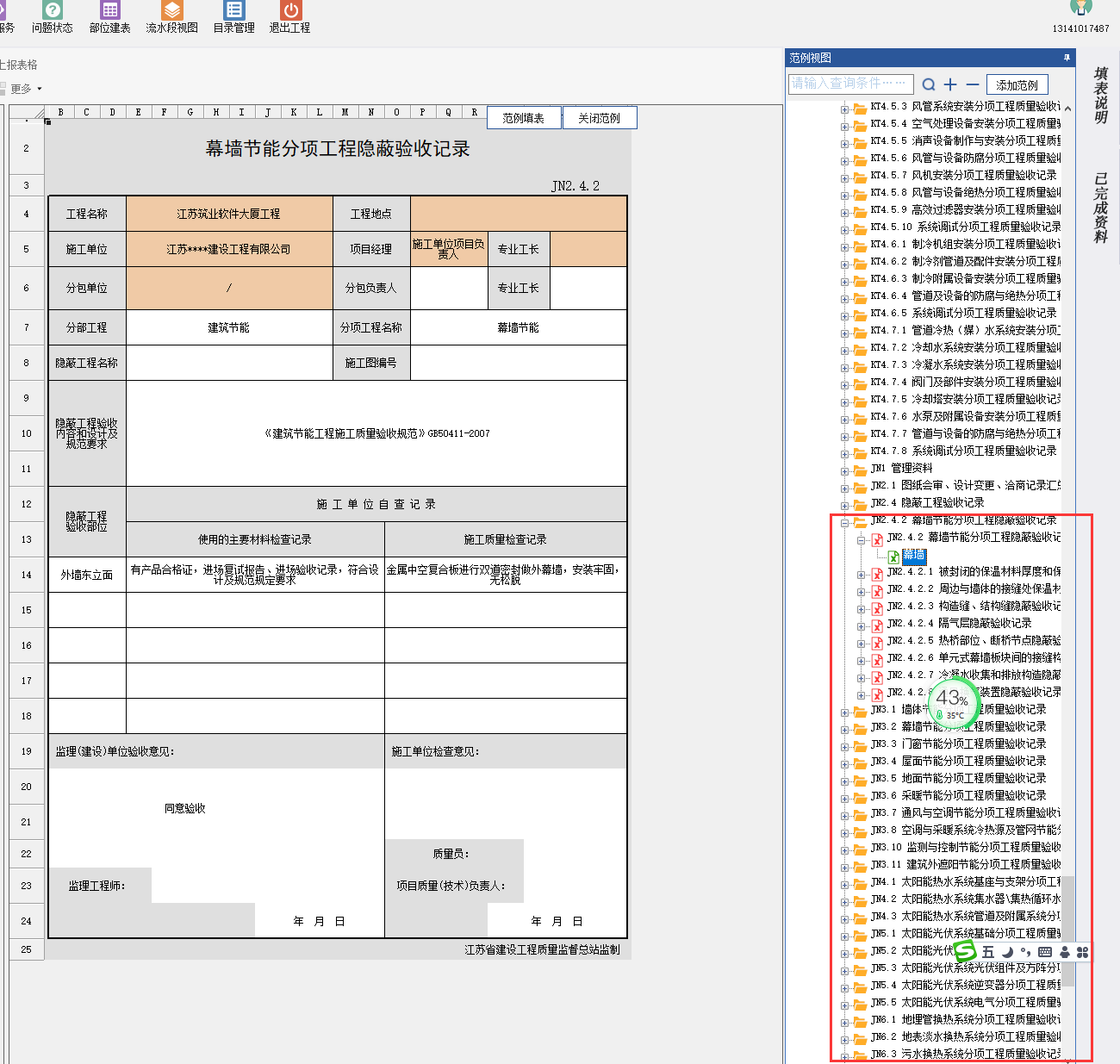Select column header H

tap(215, 112)
